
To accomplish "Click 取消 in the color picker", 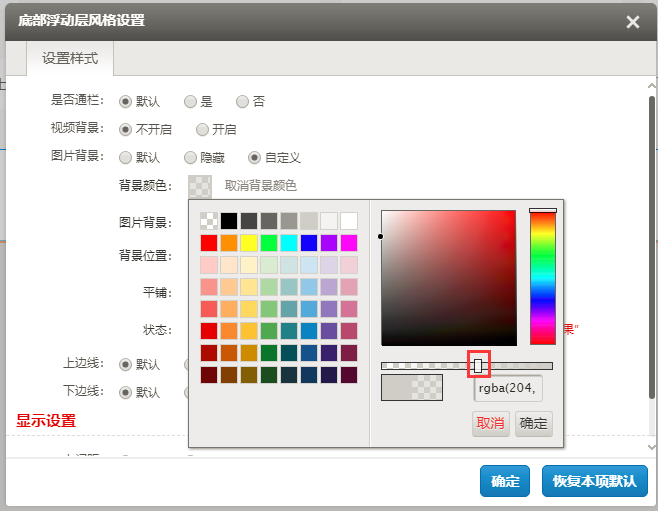I will point(491,423).
